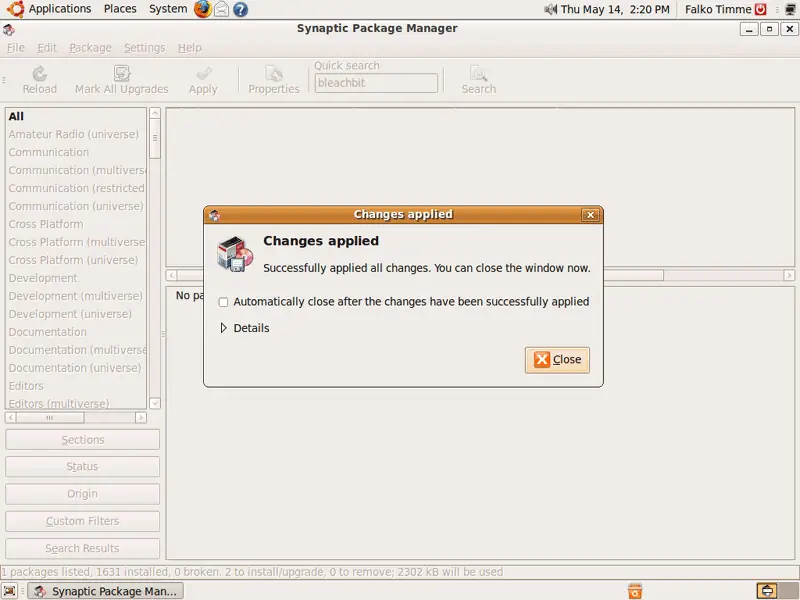The width and height of the screenshot is (800, 600).
Task: Enable automatically close after changes applied
Action: [223, 302]
